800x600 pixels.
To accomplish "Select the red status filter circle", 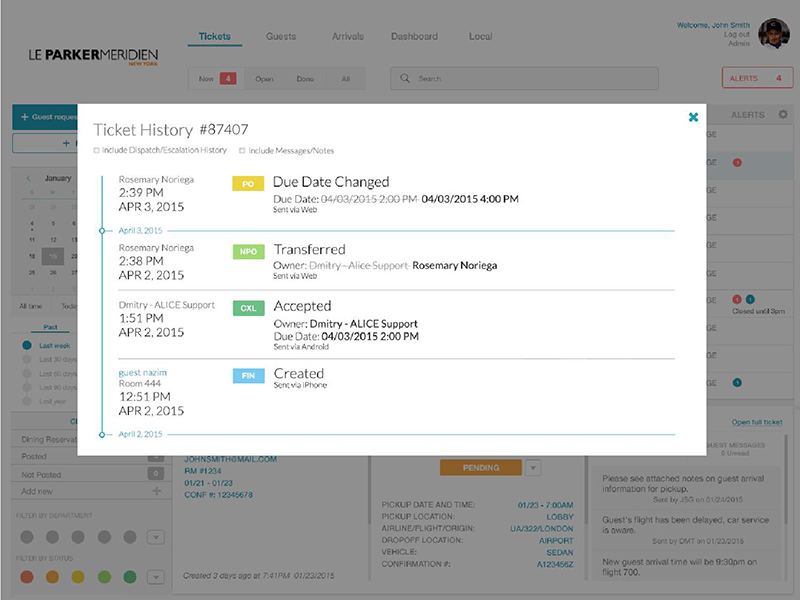I will coord(27,577).
